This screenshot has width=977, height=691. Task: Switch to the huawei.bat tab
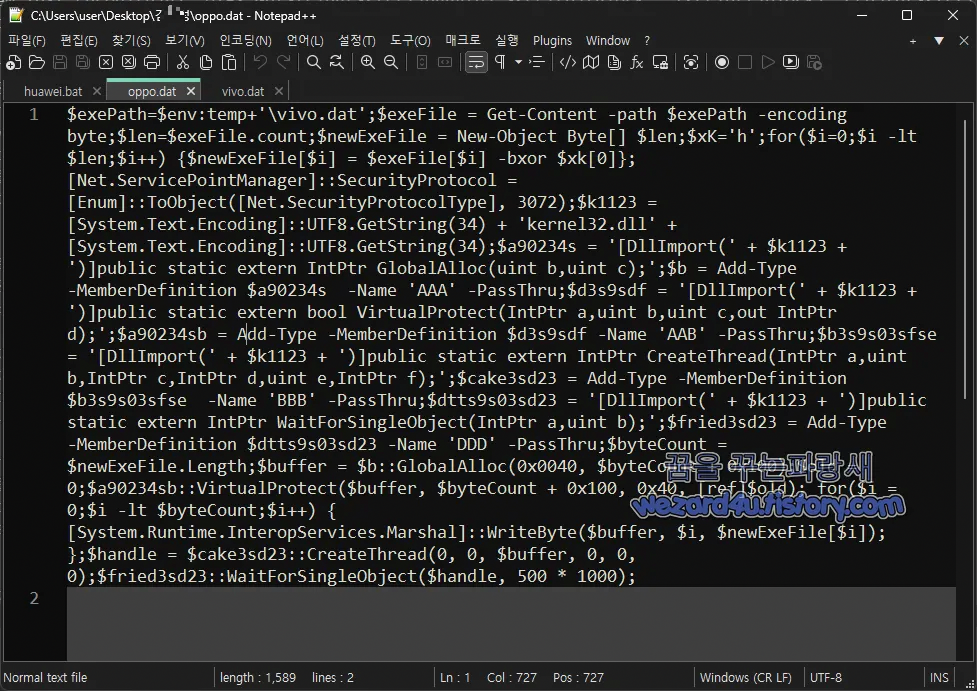tap(53, 92)
